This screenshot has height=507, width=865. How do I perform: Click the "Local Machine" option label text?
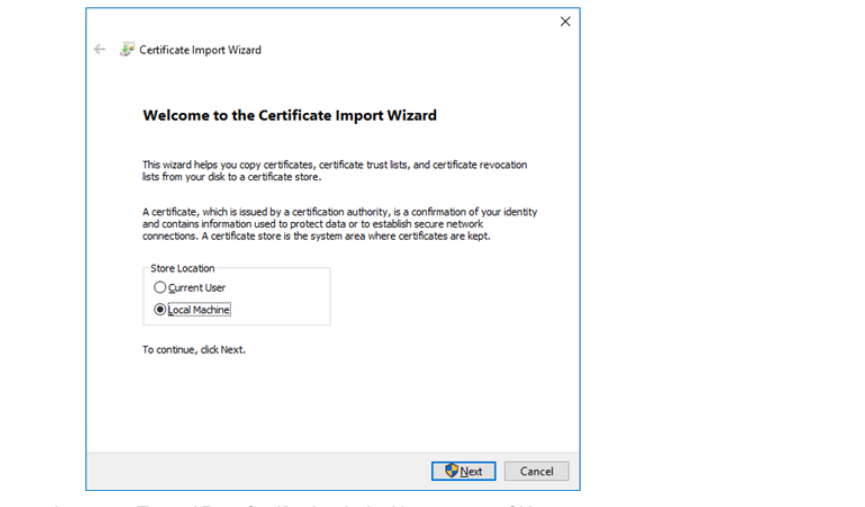pos(199,310)
